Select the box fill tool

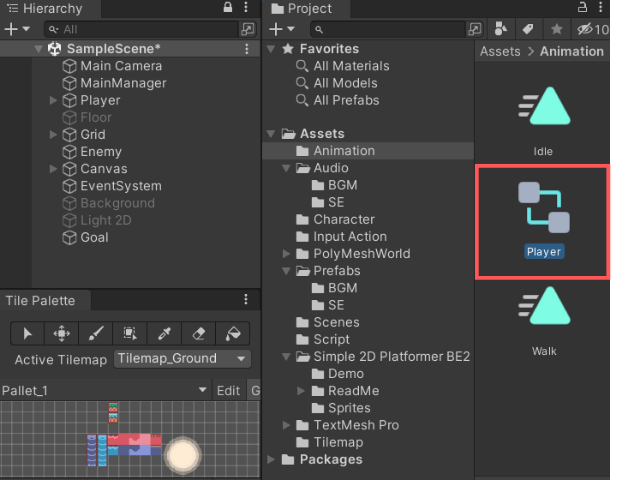[130, 334]
